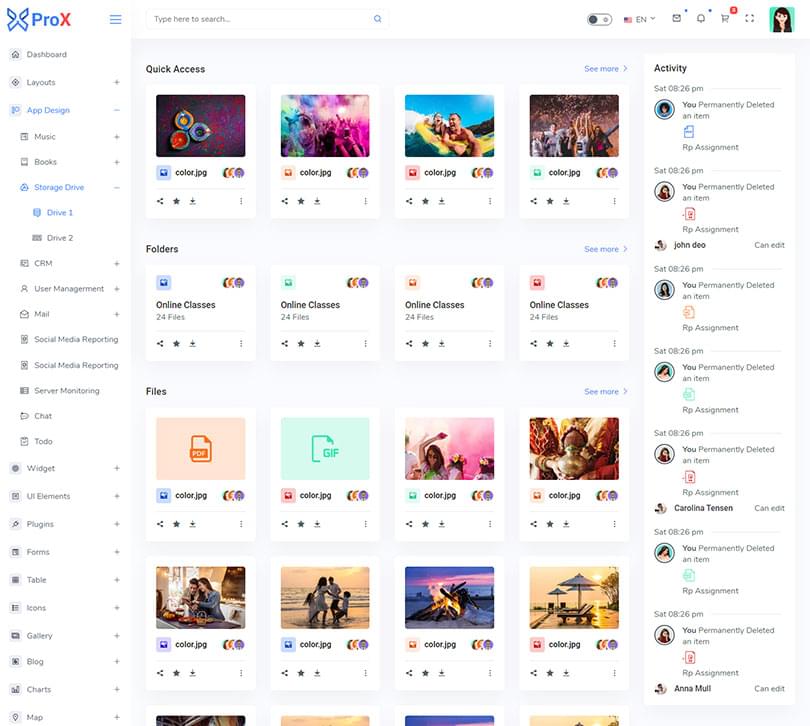Open the shopping cart icon
The height and width of the screenshot is (726, 810).
pos(725,19)
